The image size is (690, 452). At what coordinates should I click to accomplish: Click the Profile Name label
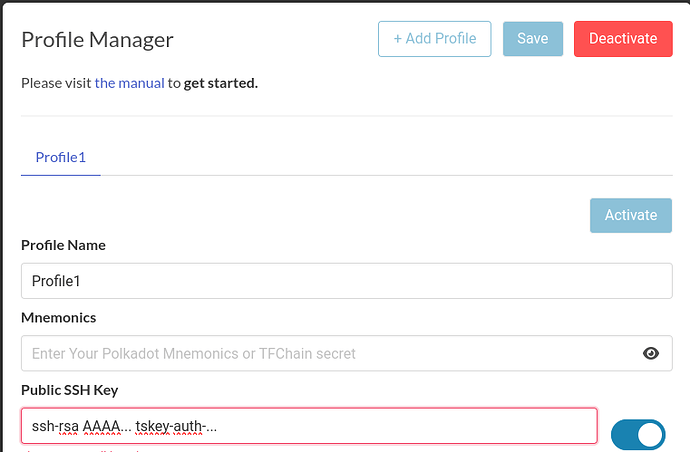63,245
